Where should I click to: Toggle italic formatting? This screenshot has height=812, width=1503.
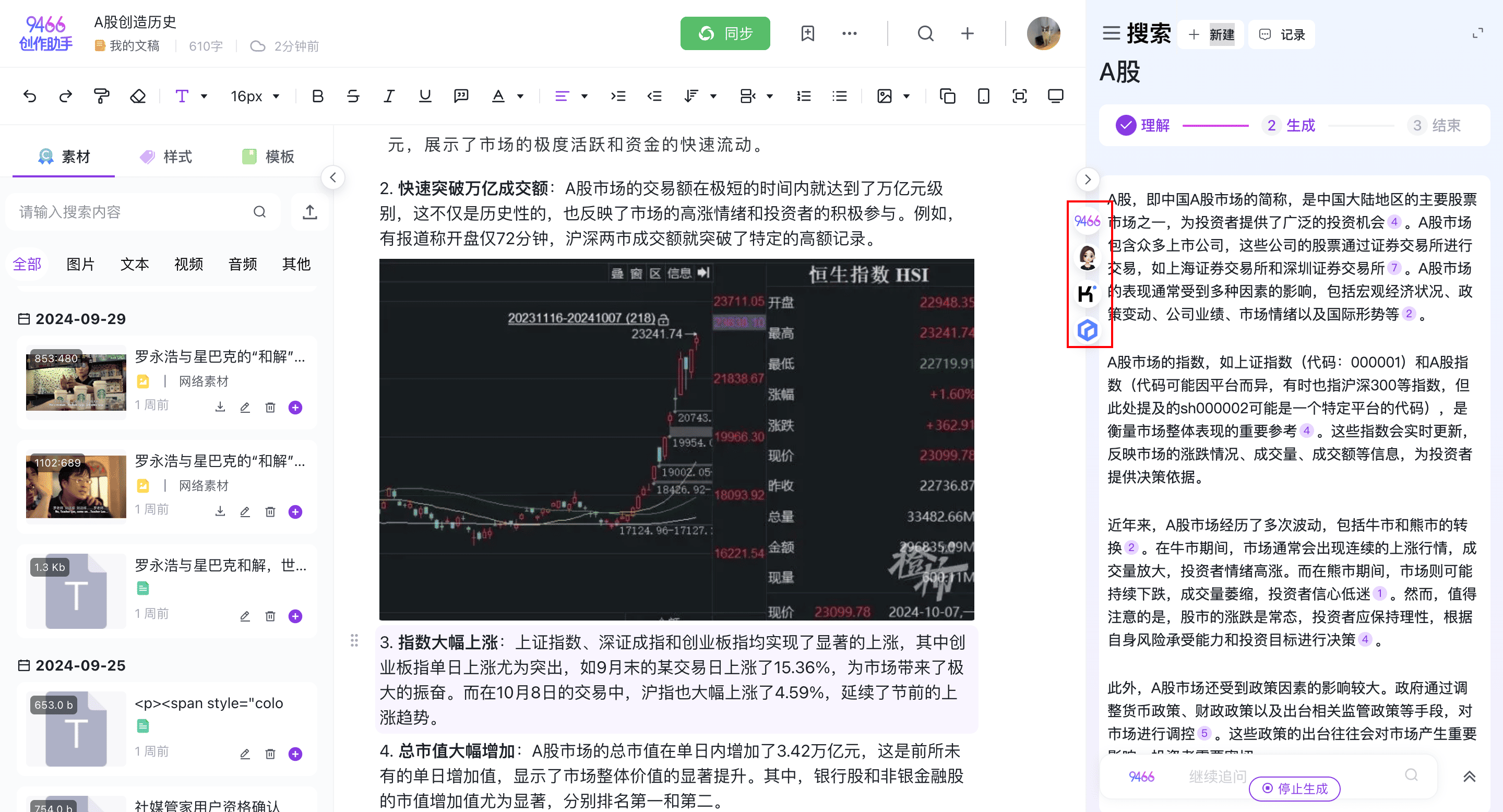(389, 96)
